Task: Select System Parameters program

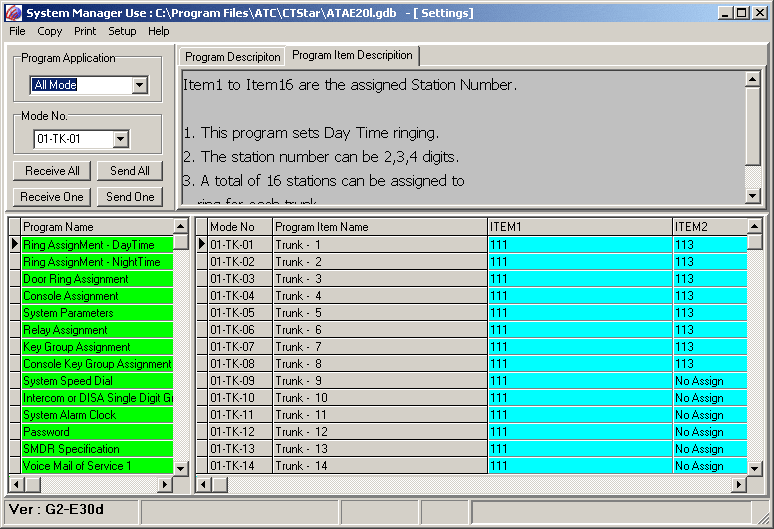Action: 97,313
